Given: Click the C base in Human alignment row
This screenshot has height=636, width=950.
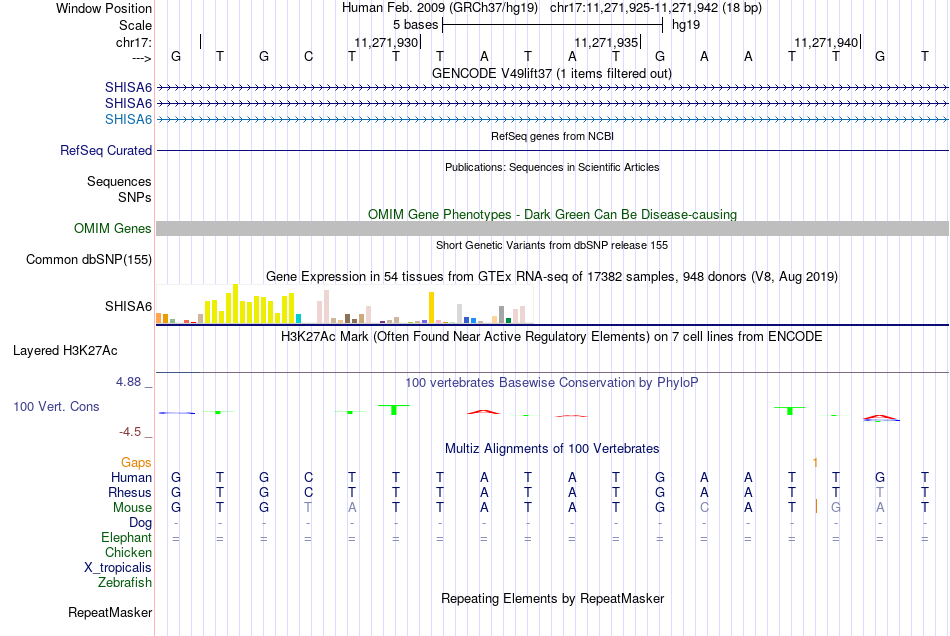Looking at the screenshot, I should coord(308,477).
